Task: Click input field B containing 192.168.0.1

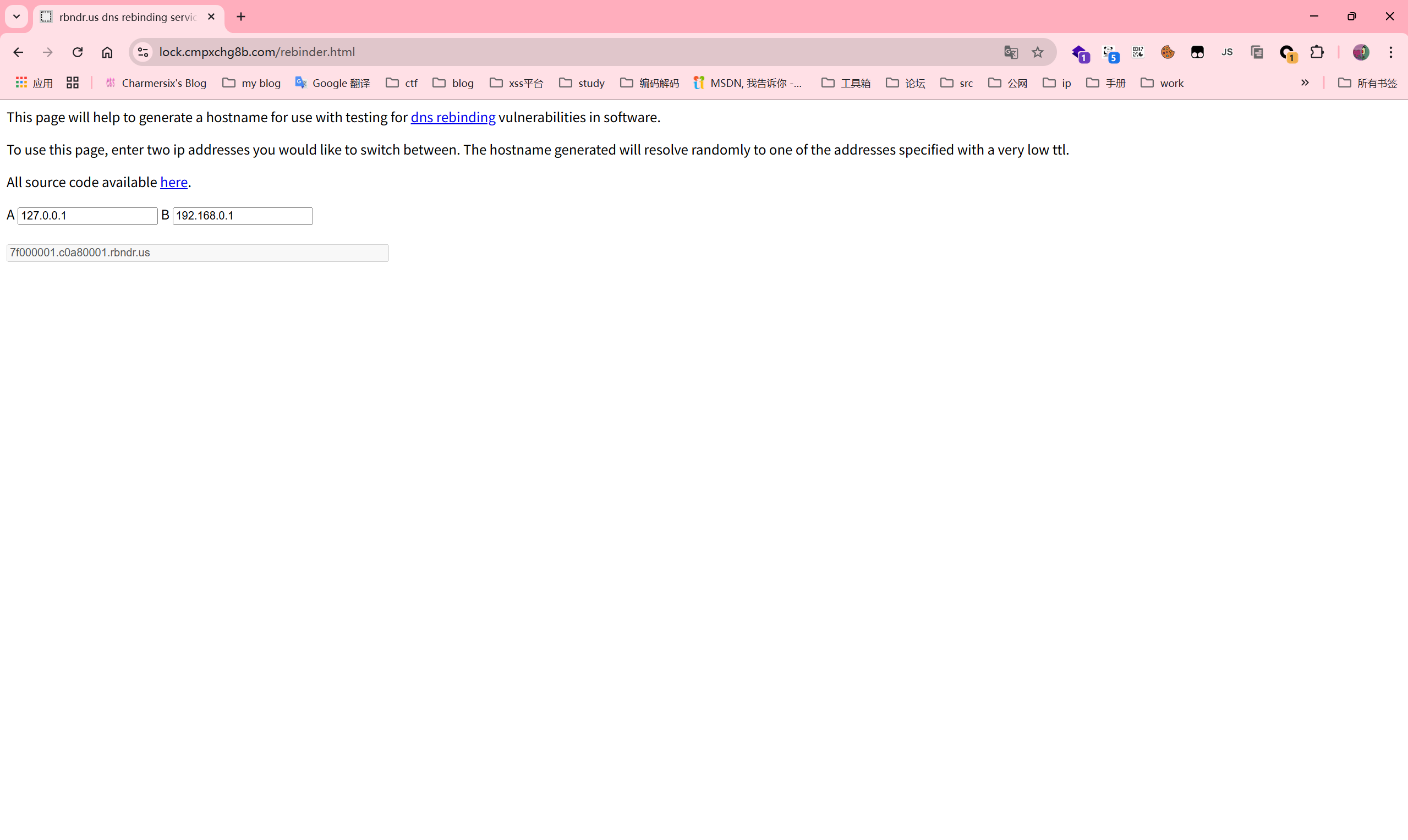Action: 242,216
